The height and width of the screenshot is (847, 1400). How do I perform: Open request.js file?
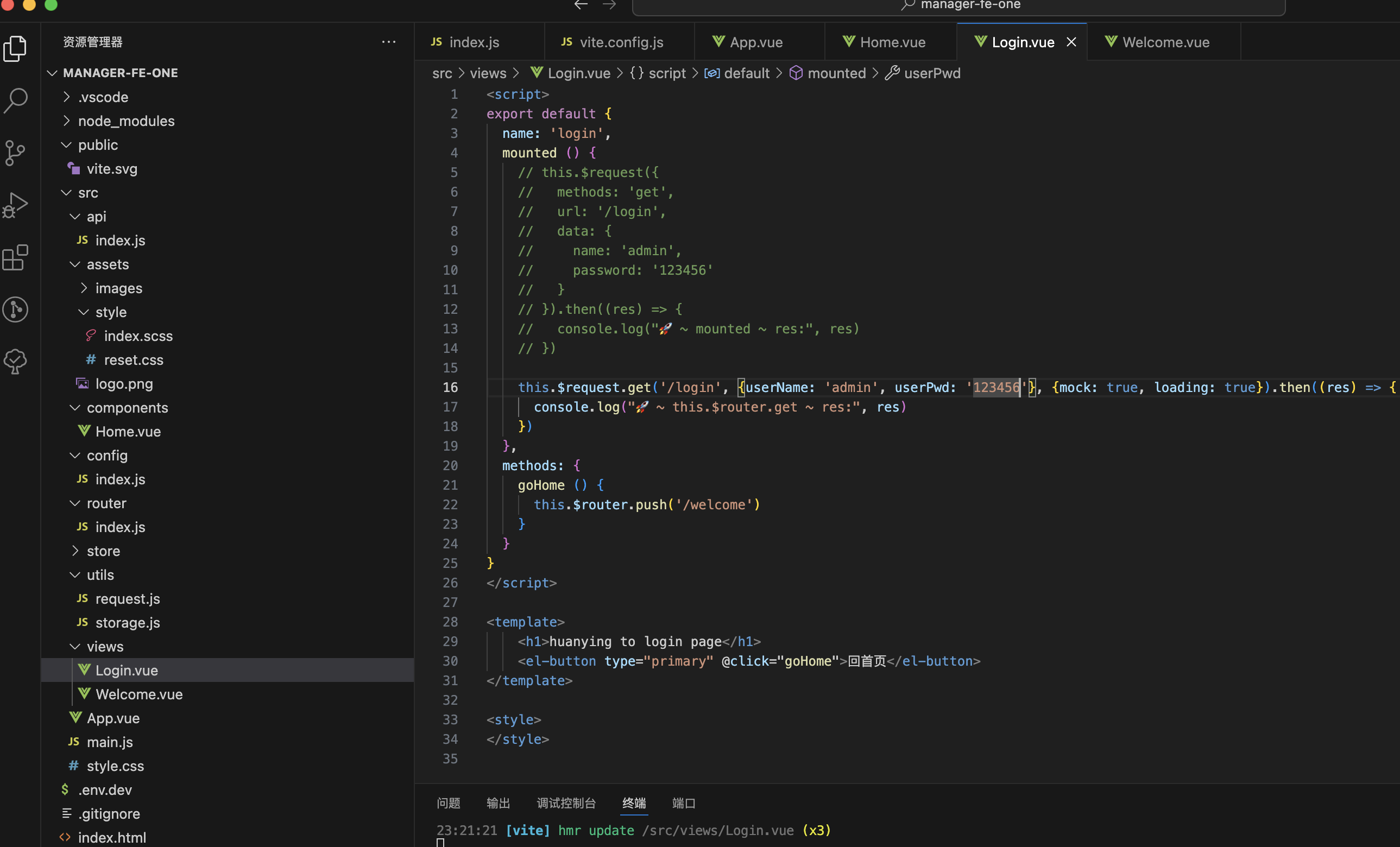point(228,598)
